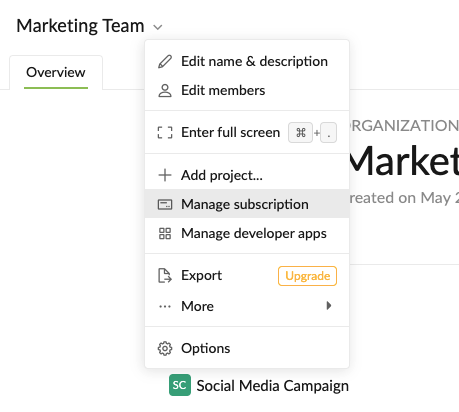The image size is (459, 412).
Task: Click the orange Upgrade button
Action: [x=307, y=276]
